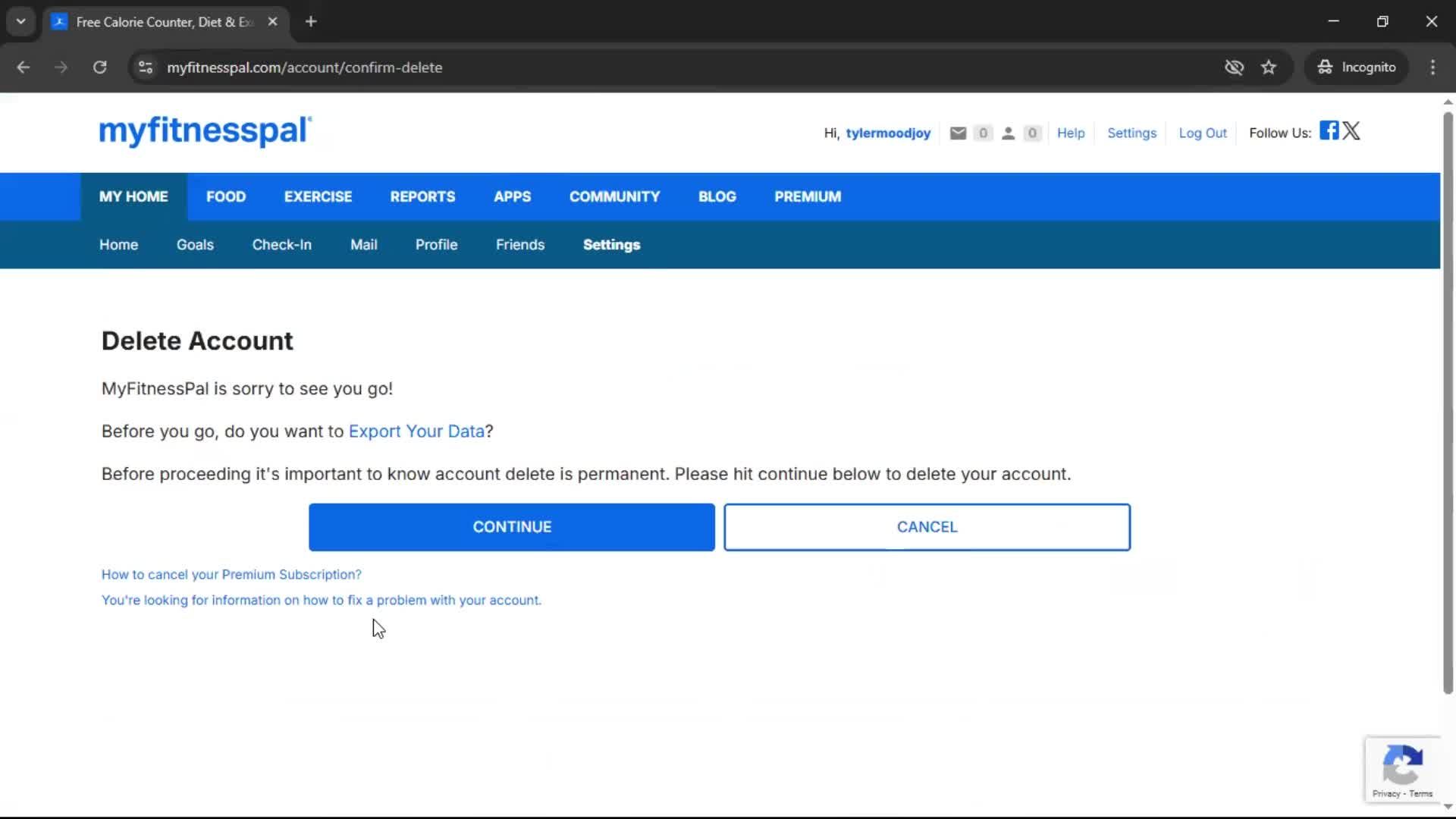Click the browser forward arrow
This screenshot has width=1456, height=819.
tap(61, 67)
